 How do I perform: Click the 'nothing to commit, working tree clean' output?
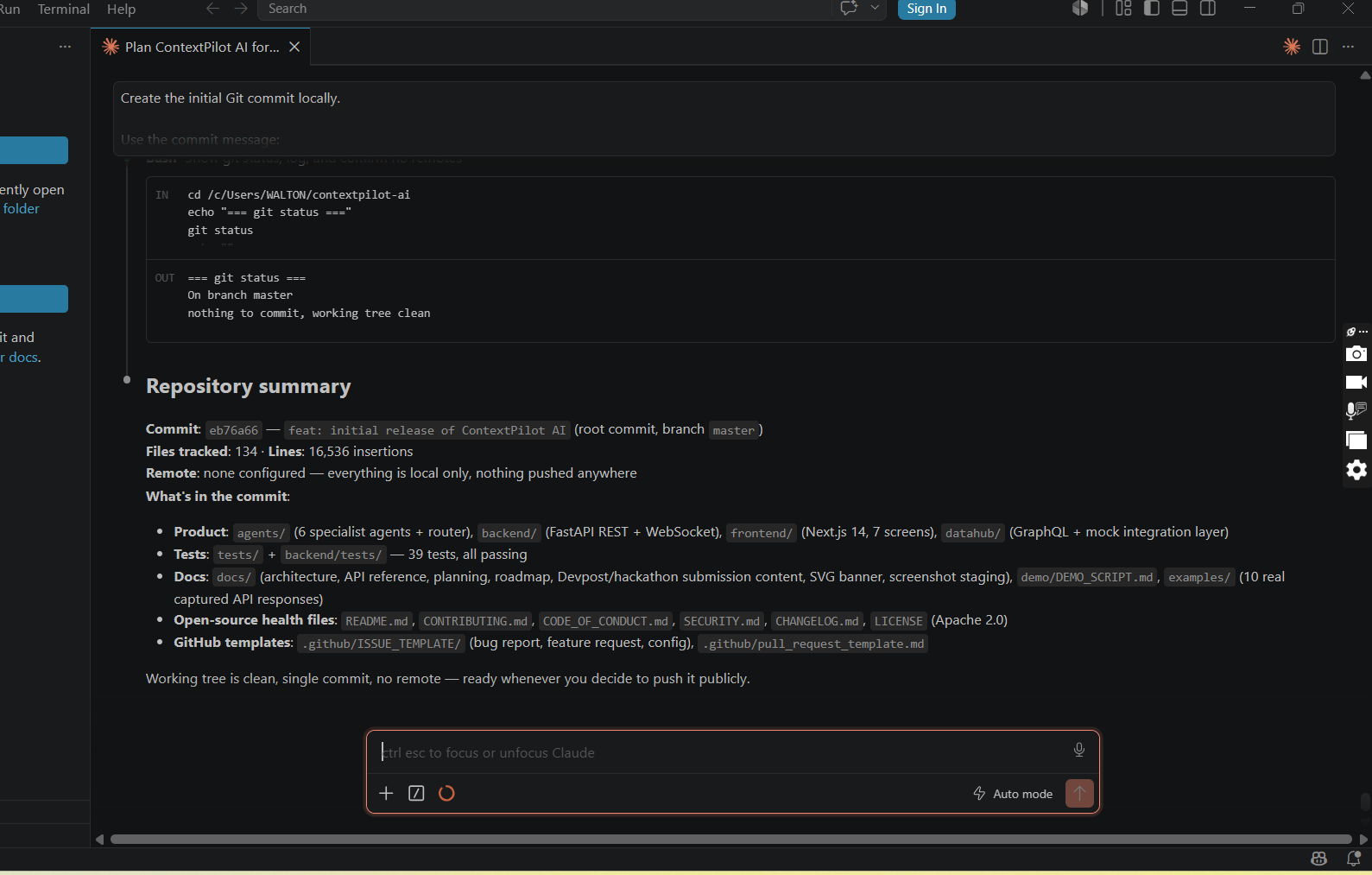[x=309, y=314]
